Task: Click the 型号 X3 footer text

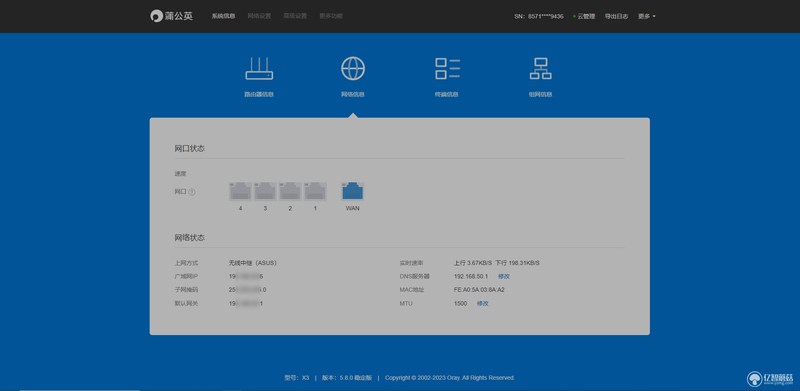Action: [297, 378]
